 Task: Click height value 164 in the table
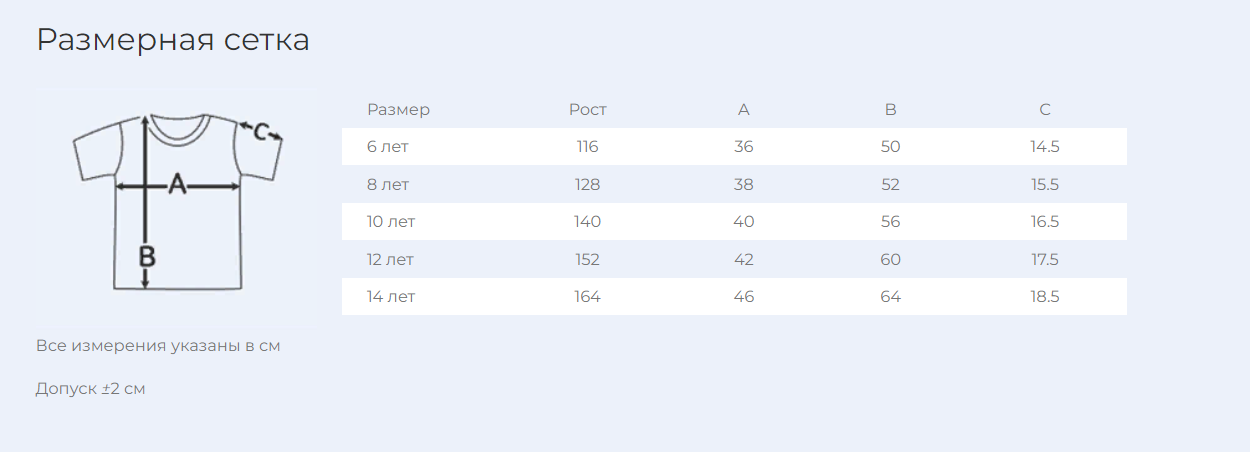[x=587, y=297]
